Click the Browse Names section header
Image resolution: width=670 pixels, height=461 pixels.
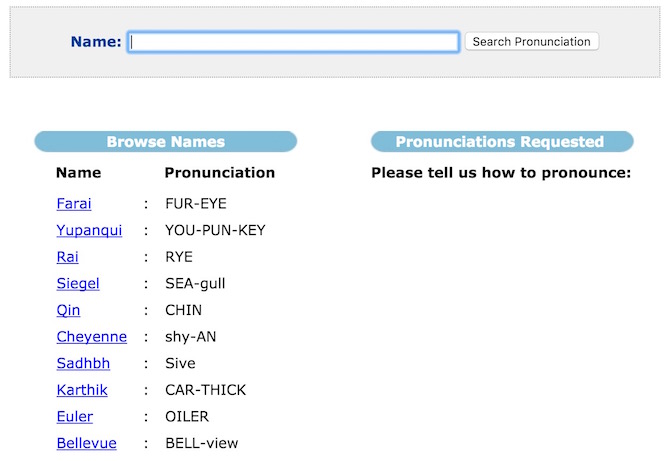coord(166,142)
